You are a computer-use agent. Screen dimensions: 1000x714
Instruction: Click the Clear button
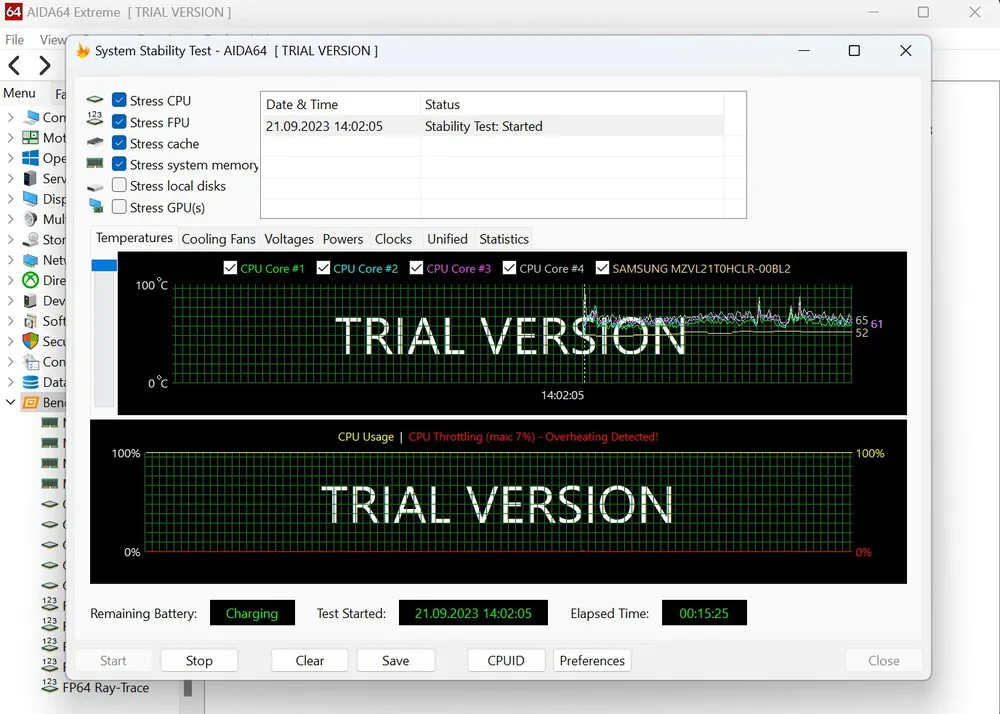pyautogui.click(x=309, y=660)
